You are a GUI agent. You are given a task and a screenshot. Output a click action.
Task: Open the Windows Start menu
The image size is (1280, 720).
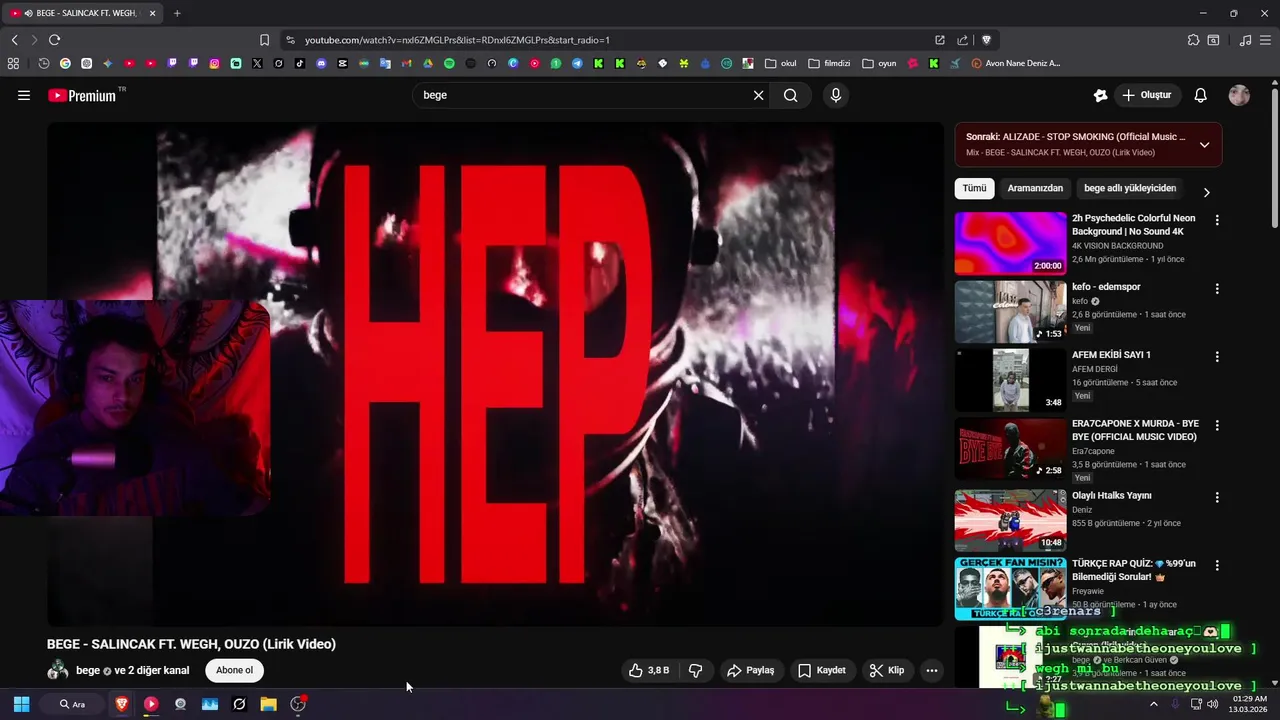coord(21,704)
